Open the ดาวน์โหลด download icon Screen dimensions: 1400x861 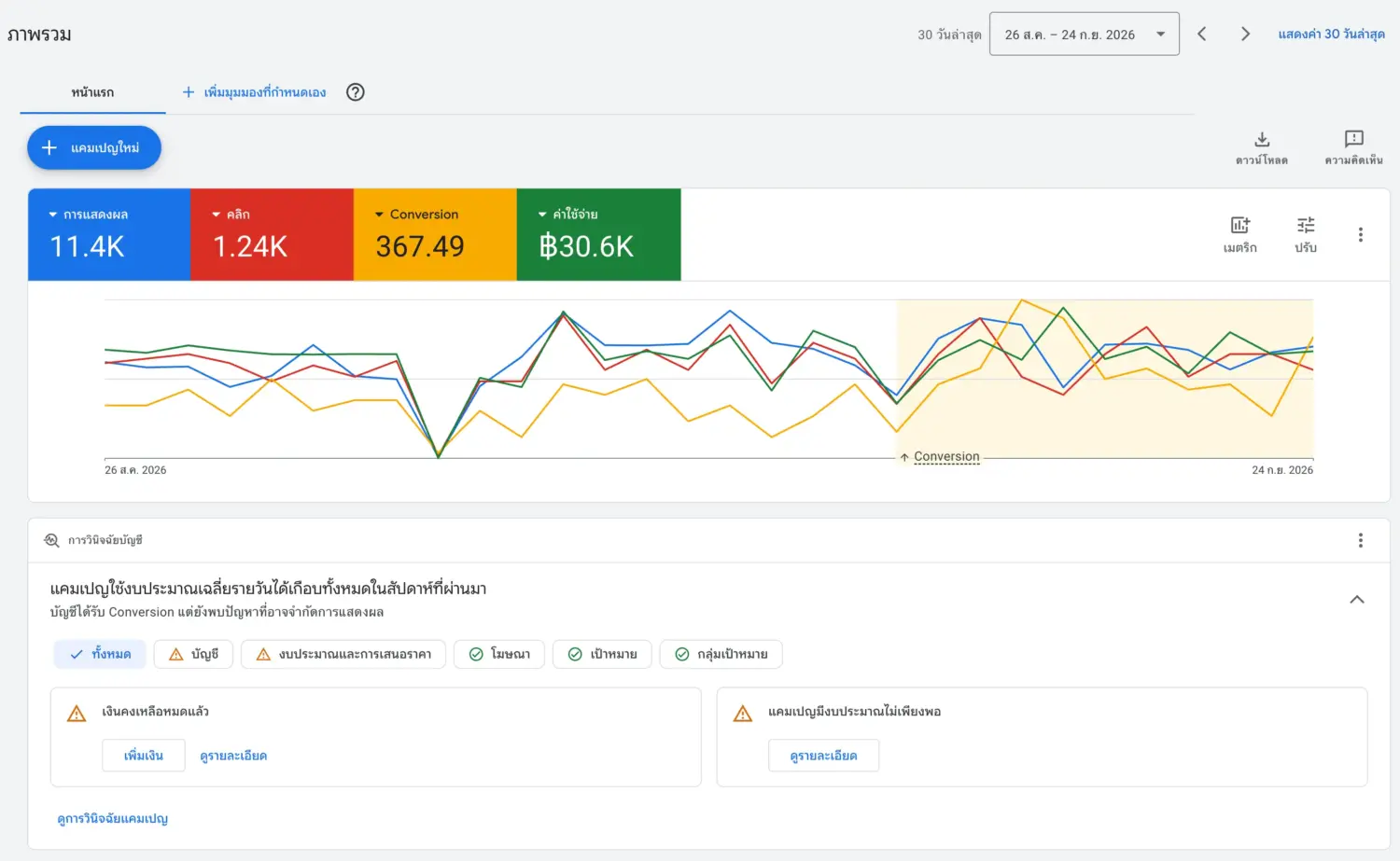coord(1262,140)
